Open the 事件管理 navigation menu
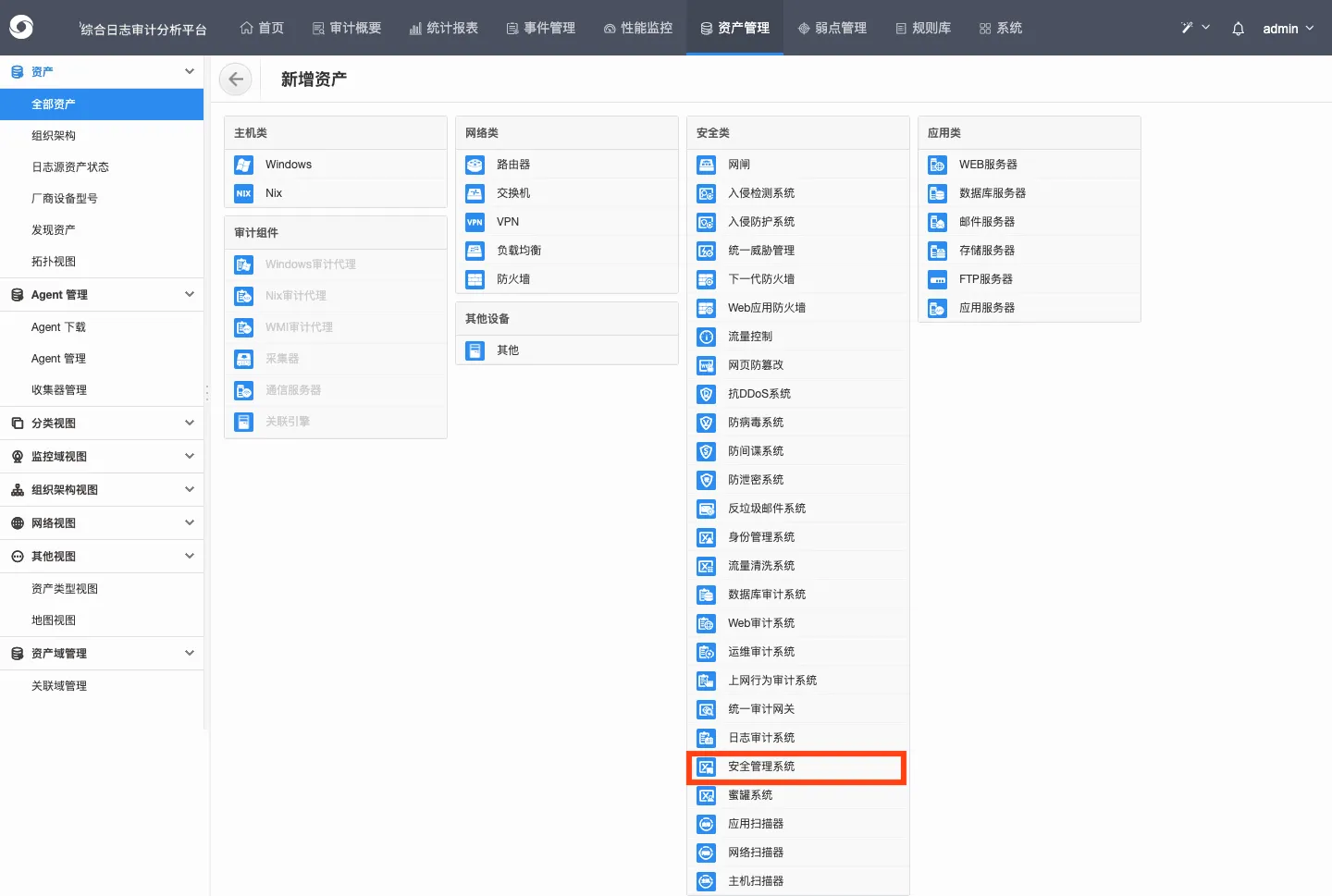The height and width of the screenshot is (896, 1332). 540,29
